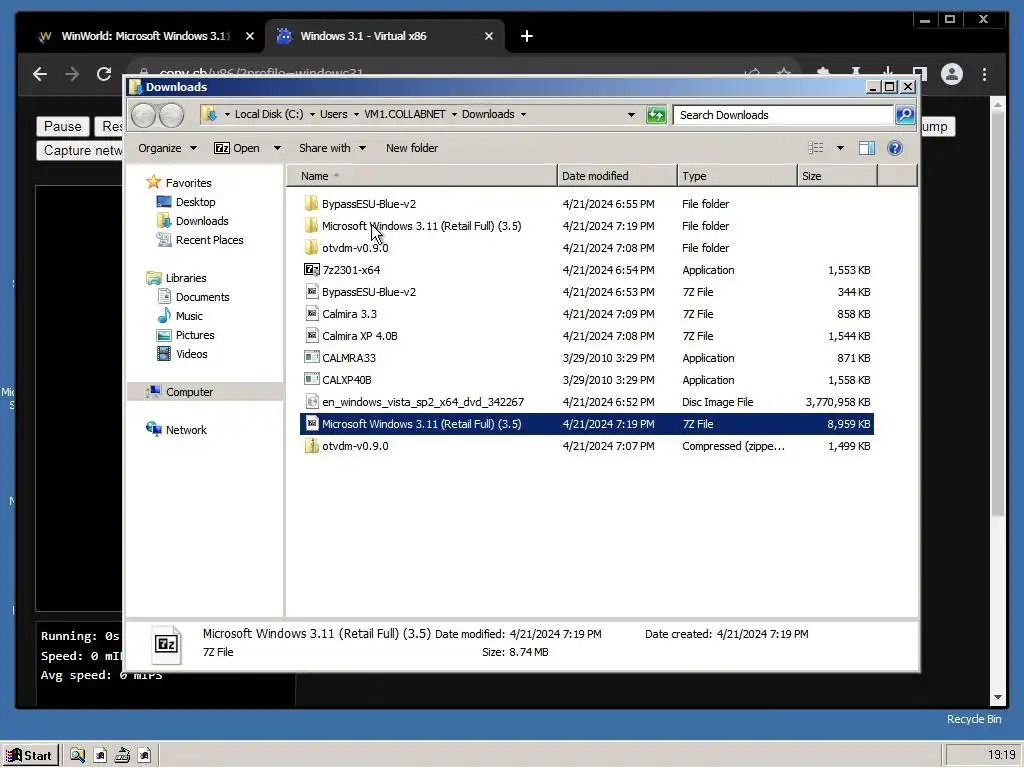Click the search folder icon in taskbar quick launch

point(77,756)
